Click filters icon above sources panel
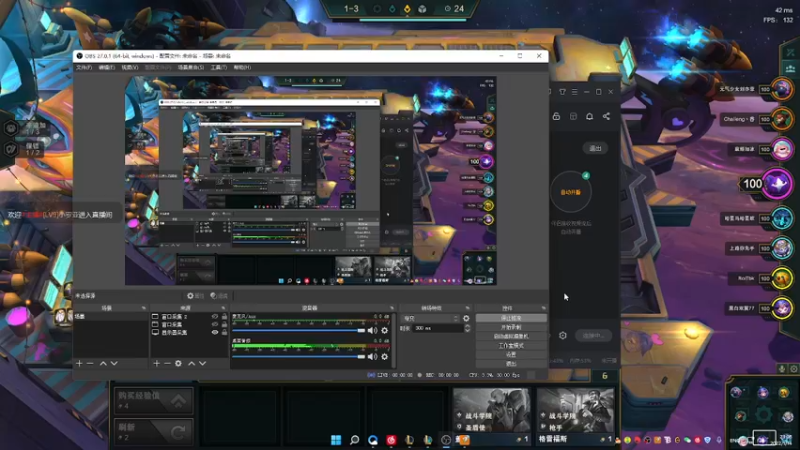Viewport: 800px width, 450px height. 219,296
